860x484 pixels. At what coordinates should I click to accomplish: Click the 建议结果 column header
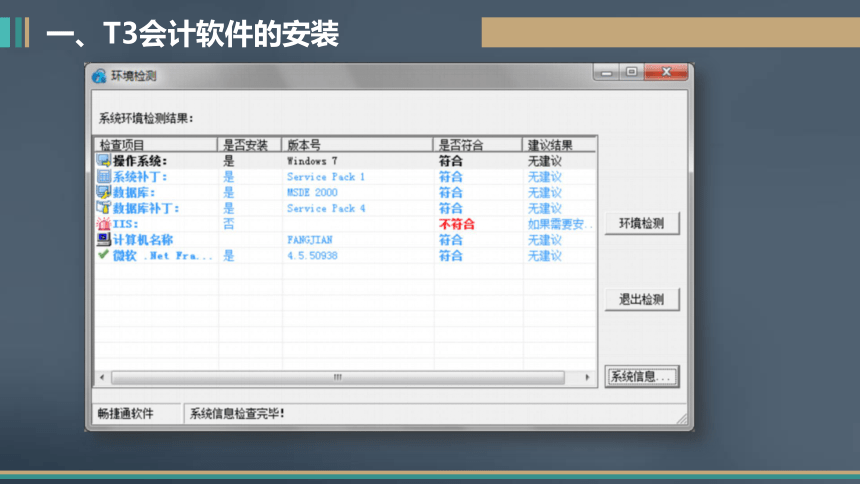pyautogui.click(x=559, y=145)
